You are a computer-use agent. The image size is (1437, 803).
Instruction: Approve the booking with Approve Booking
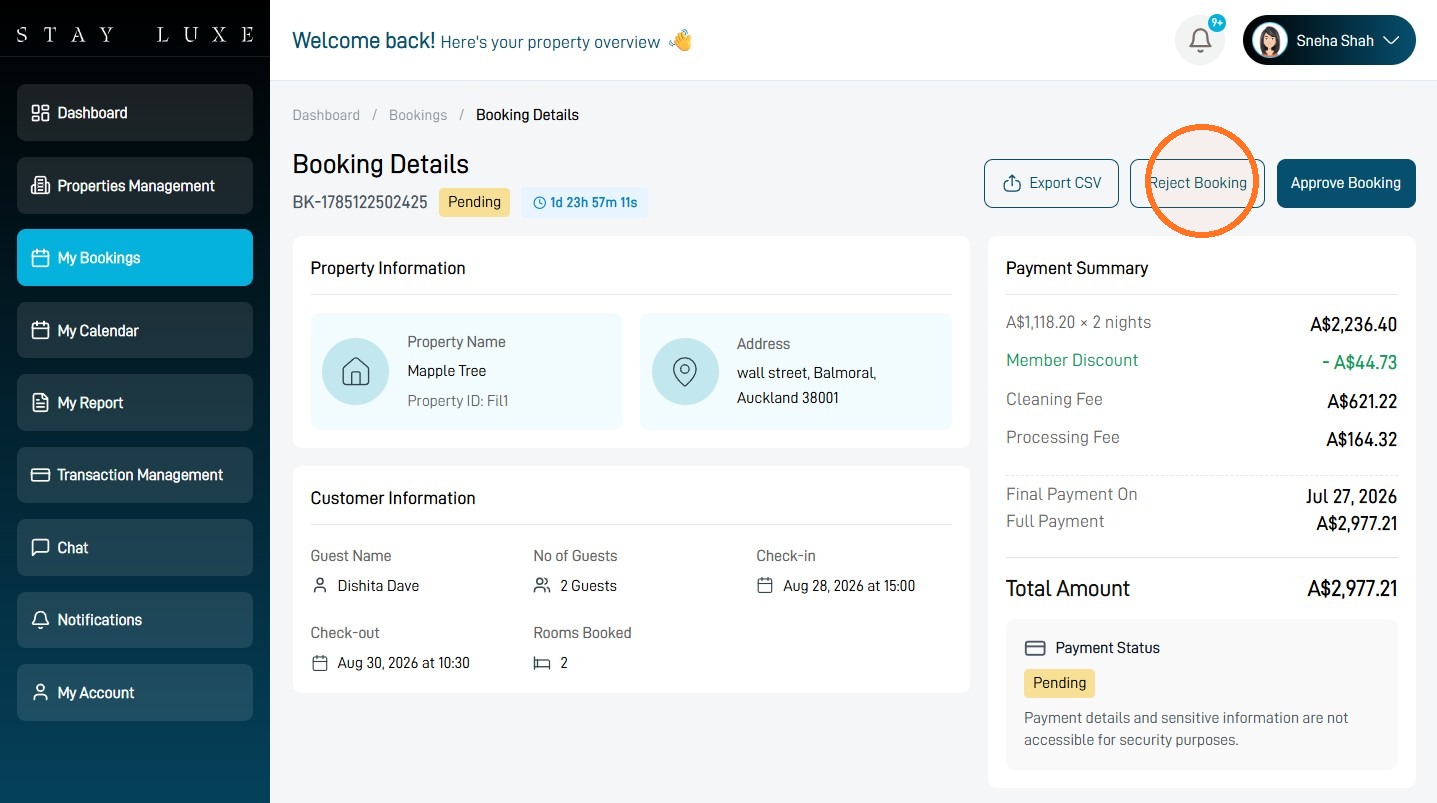pyautogui.click(x=1346, y=183)
